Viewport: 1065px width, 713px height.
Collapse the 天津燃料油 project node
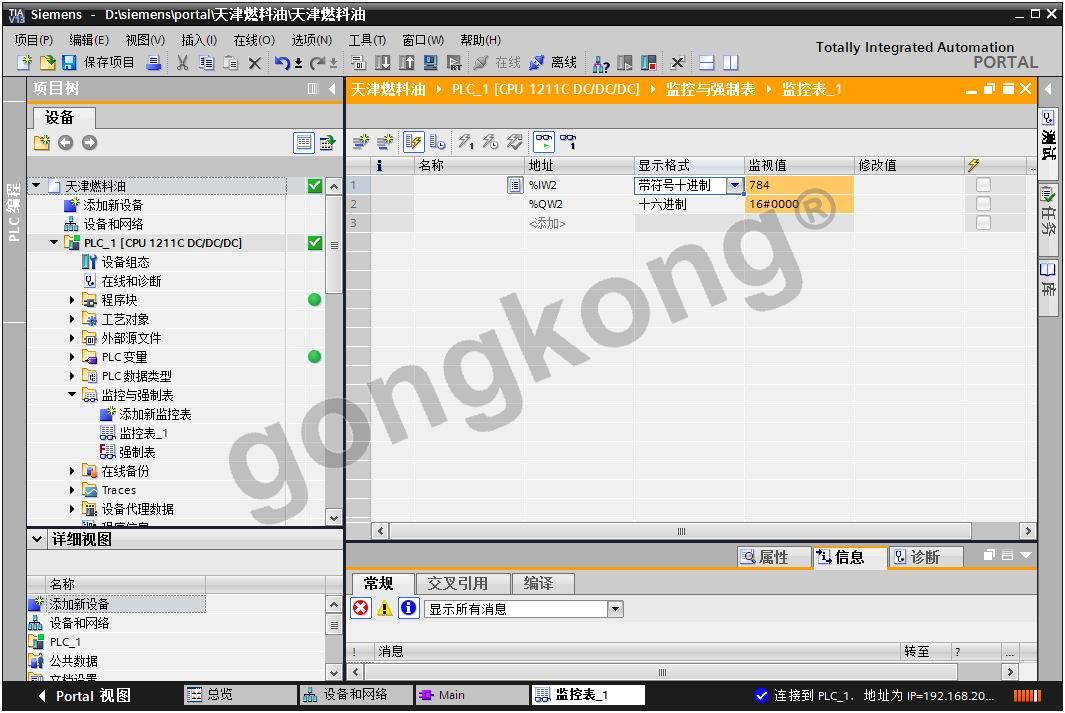click(x=37, y=185)
